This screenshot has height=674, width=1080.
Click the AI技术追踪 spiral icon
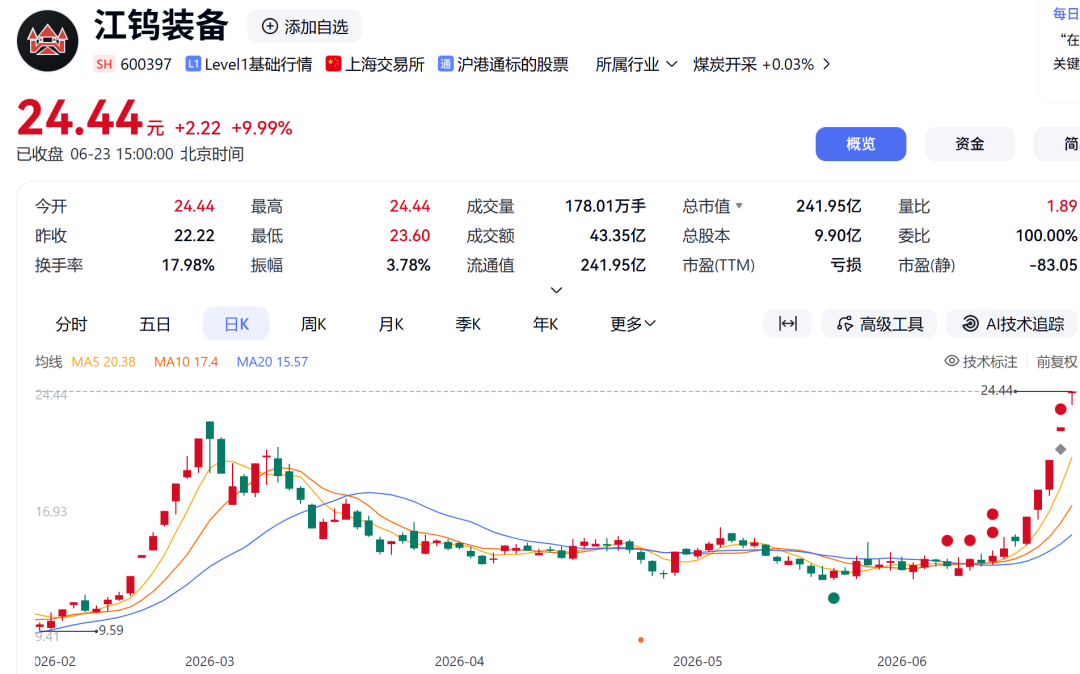[x=970, y=324]
